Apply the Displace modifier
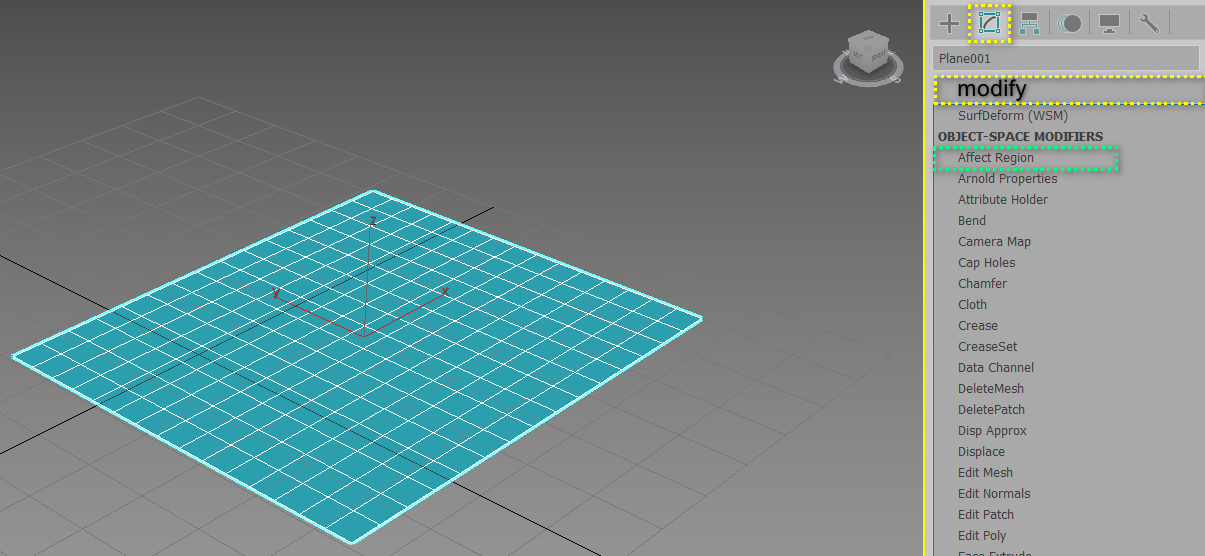Viewport: 1205px width, 556px height. 981,452
